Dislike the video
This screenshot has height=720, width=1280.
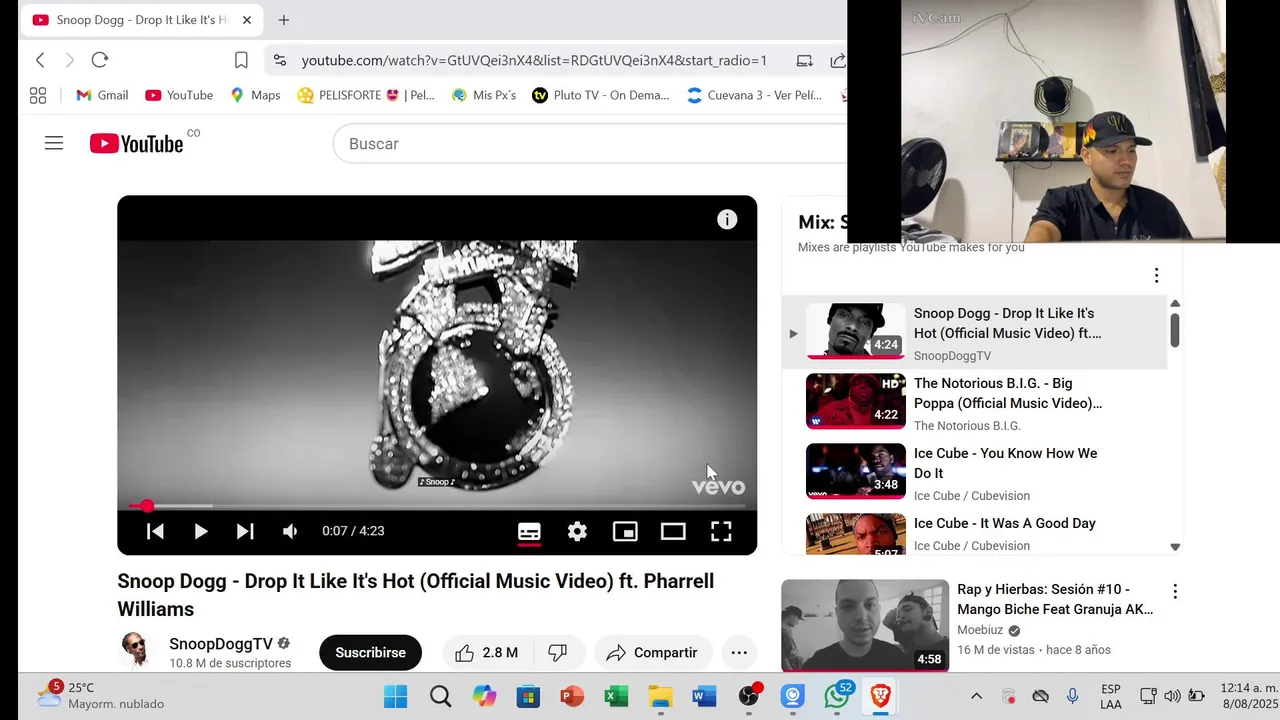558,652
